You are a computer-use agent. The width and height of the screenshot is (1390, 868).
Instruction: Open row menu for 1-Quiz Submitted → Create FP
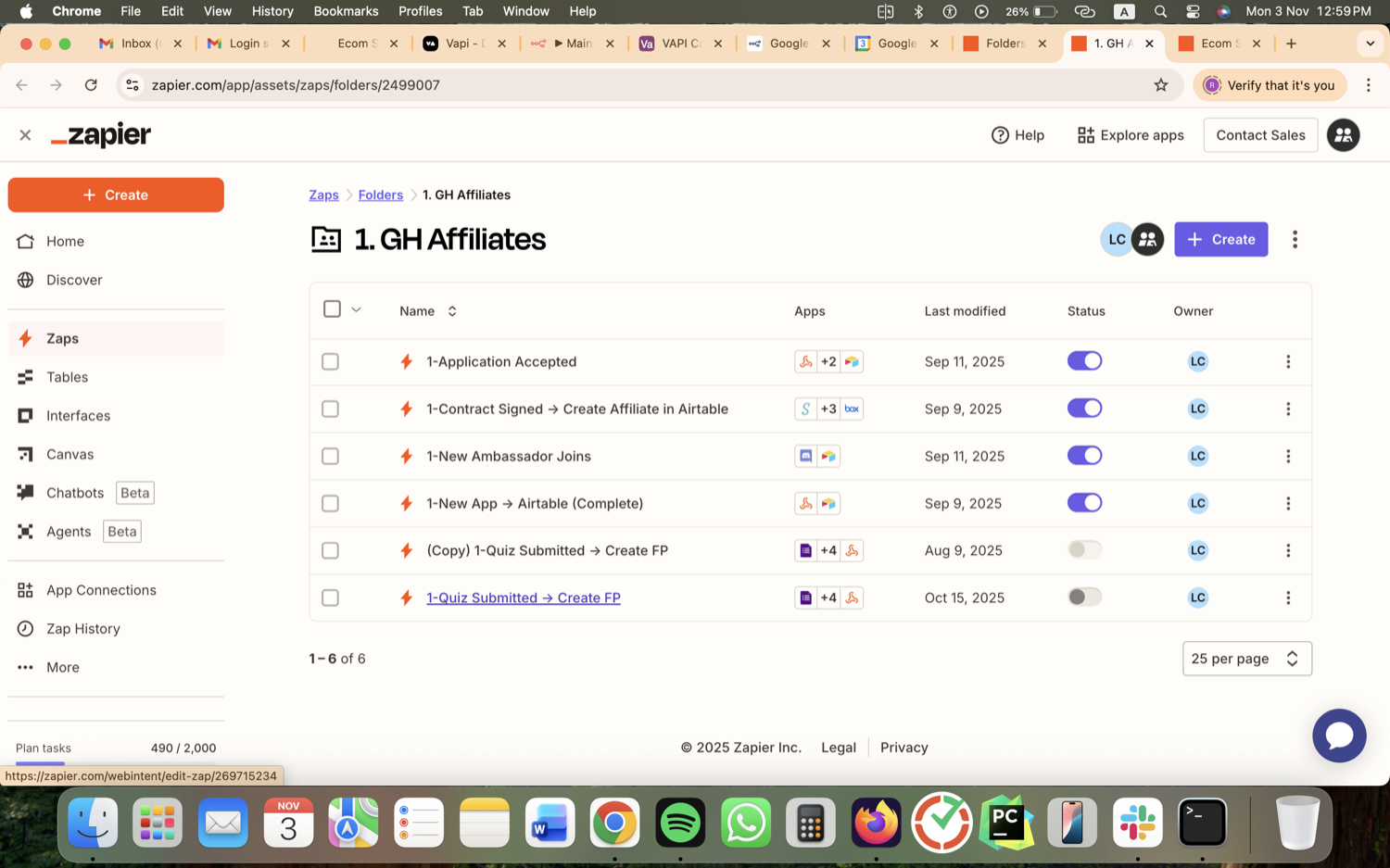[x=1288, y=598]
